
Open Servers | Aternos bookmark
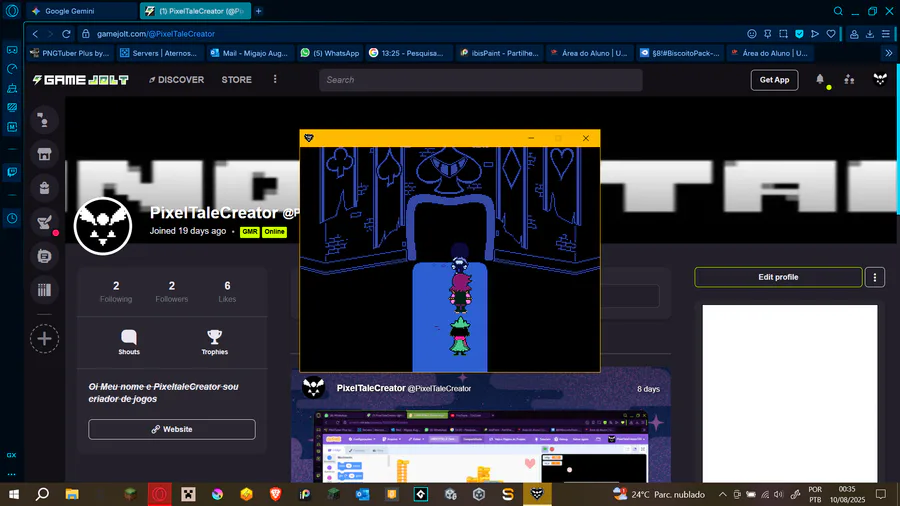click(158, 53)
